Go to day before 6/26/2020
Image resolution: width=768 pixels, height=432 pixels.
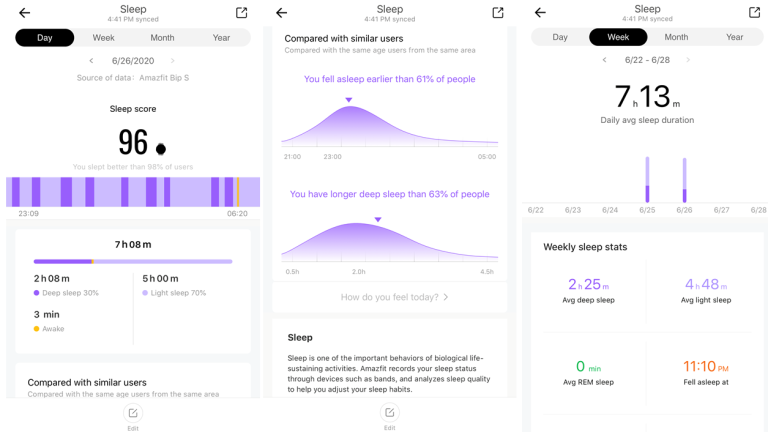(x=91, y=61)
